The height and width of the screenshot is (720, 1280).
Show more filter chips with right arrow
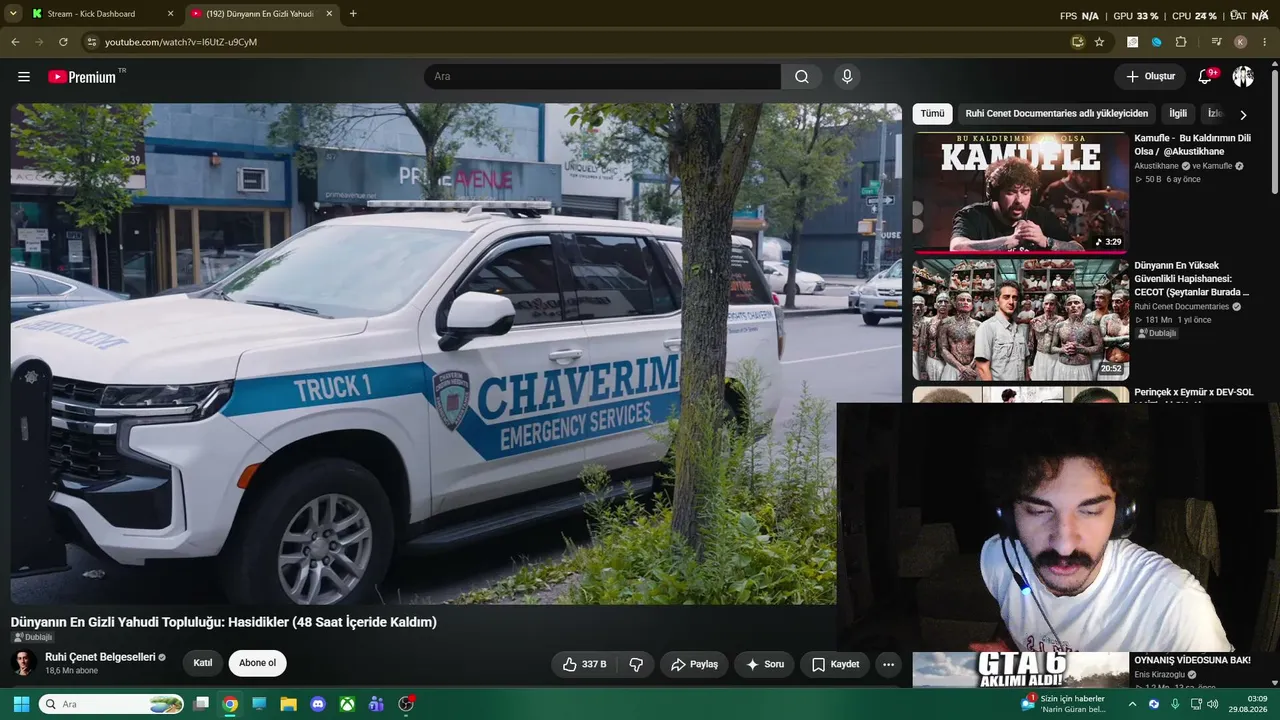[1243, 115]
